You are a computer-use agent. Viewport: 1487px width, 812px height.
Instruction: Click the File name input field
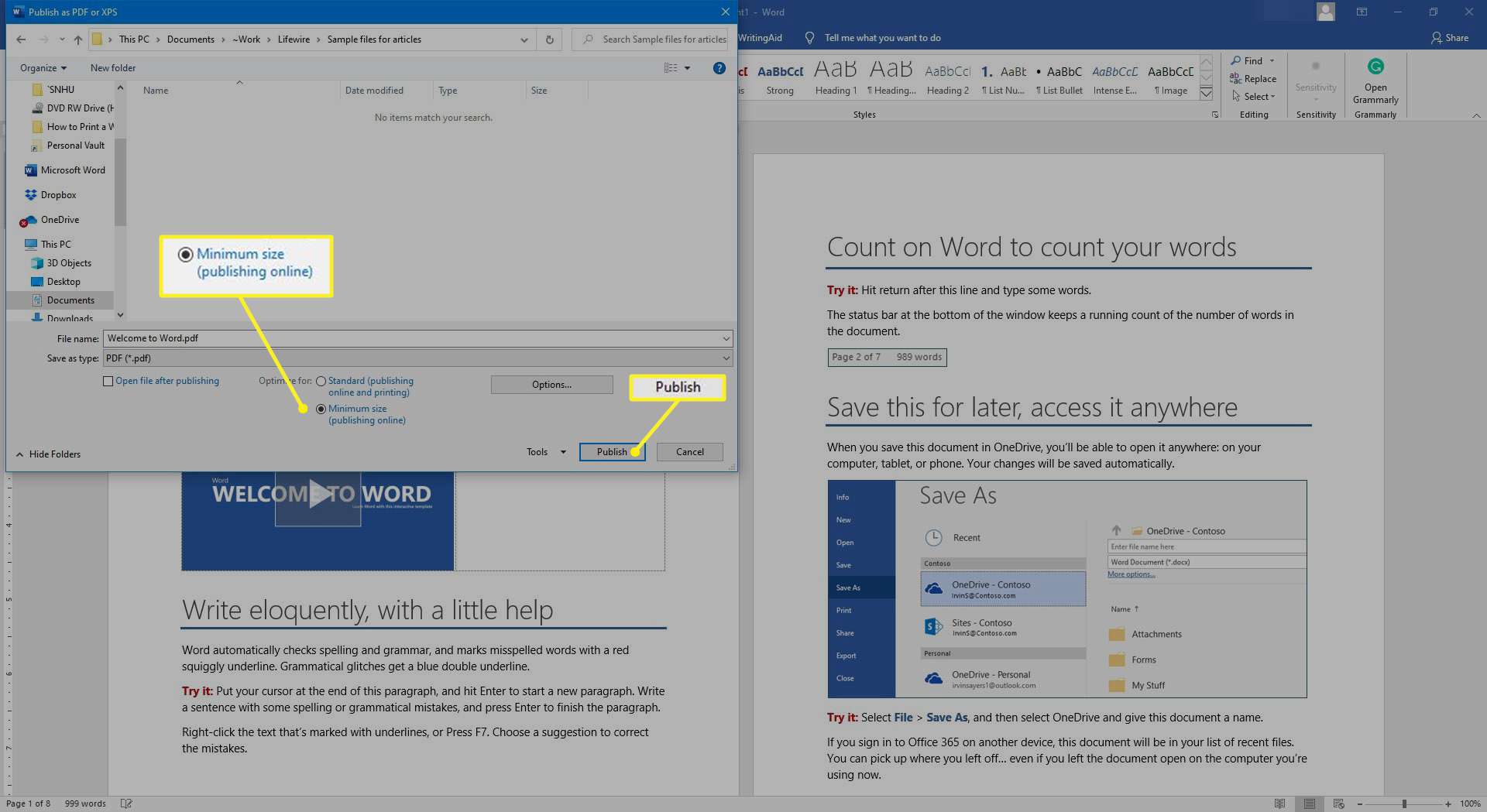(x=412, y=338)
